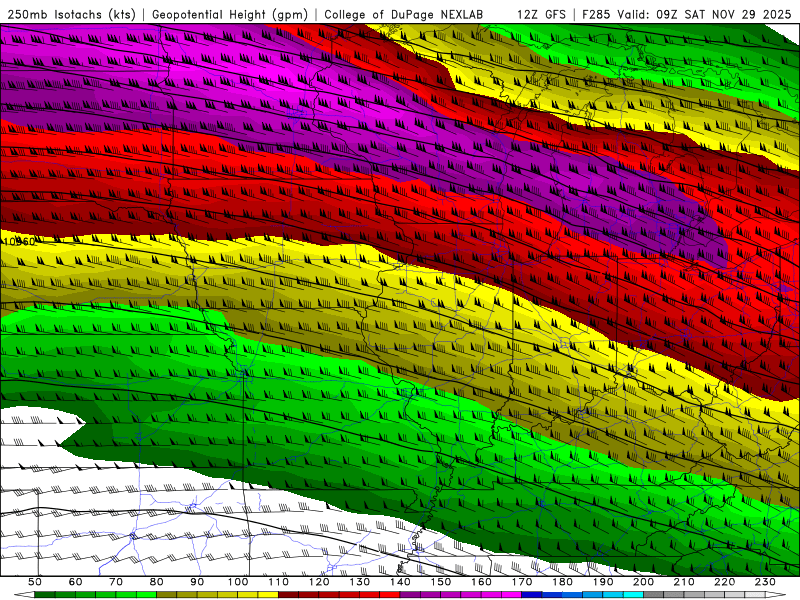Image resolution: width=800 pixels, height=600 pixels.
Task: Click the '220' value on the color scale
Action: point(724,582)
